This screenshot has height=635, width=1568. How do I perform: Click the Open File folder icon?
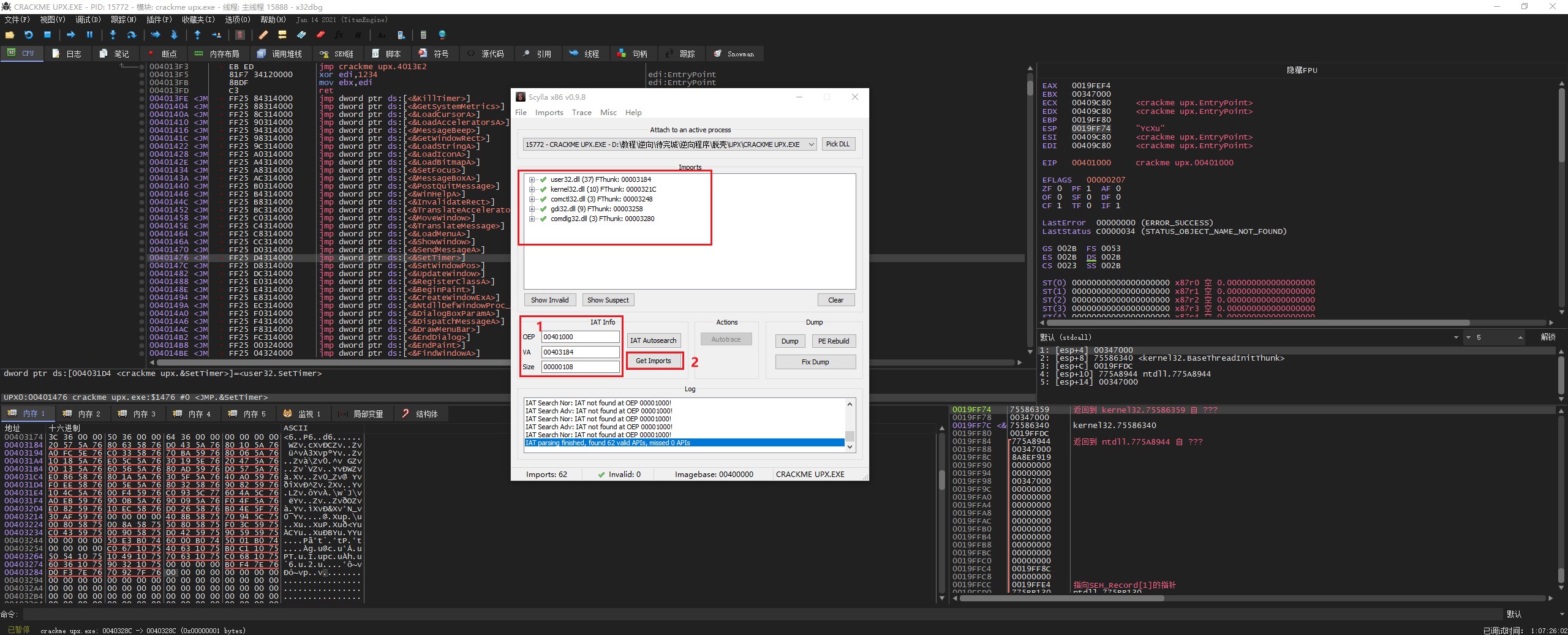[10, 35]
